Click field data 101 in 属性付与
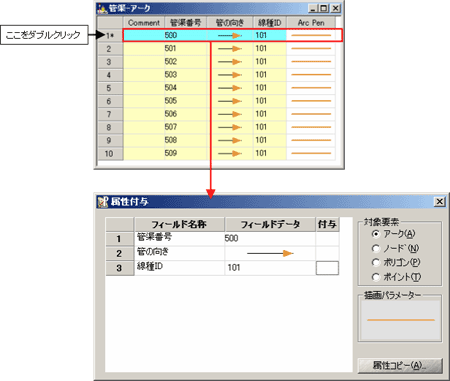The width and height of the screenshot is (450, 381). 270,268
